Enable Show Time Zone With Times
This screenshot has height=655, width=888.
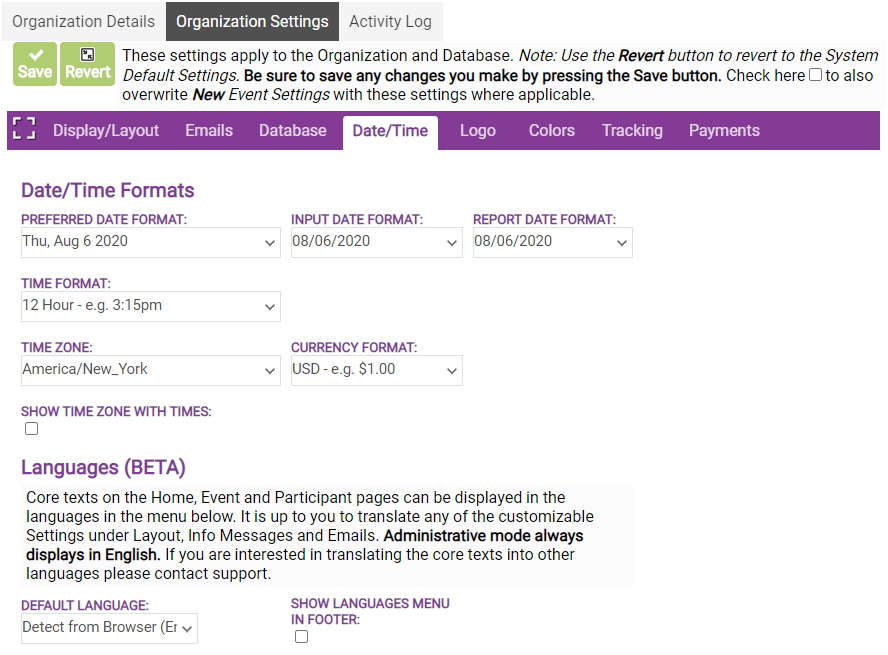click(x=32, y=429)
